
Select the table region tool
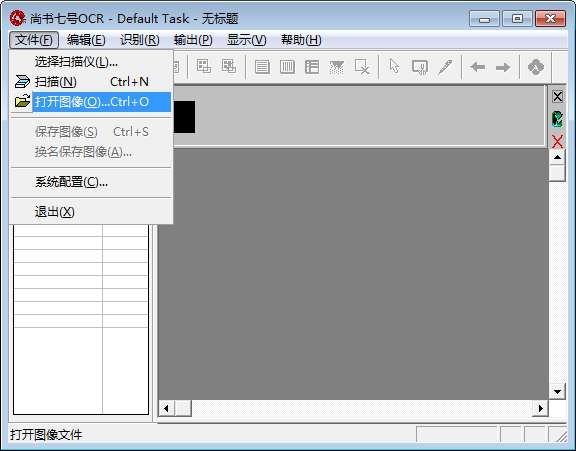click(x=312, y=67)
